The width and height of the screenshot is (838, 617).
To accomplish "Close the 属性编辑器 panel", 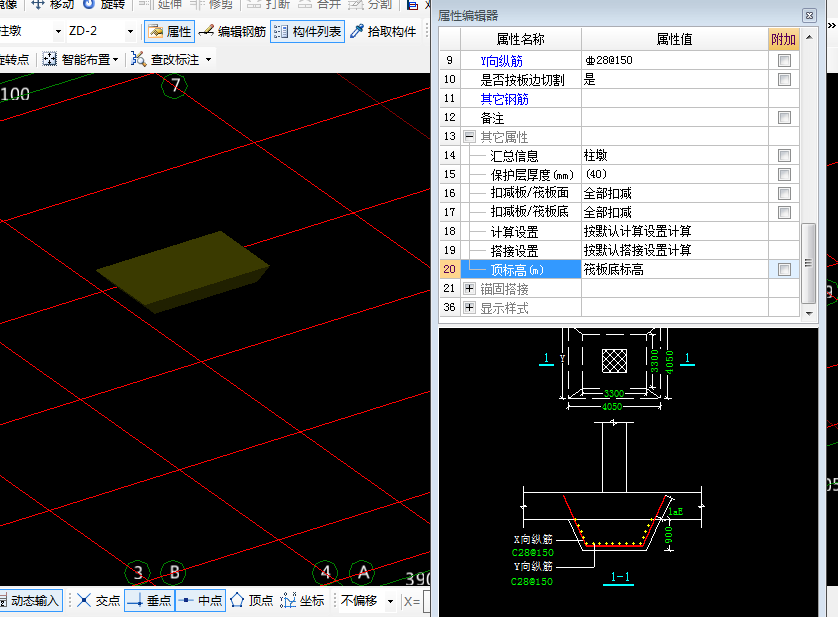I will (809, 16).
